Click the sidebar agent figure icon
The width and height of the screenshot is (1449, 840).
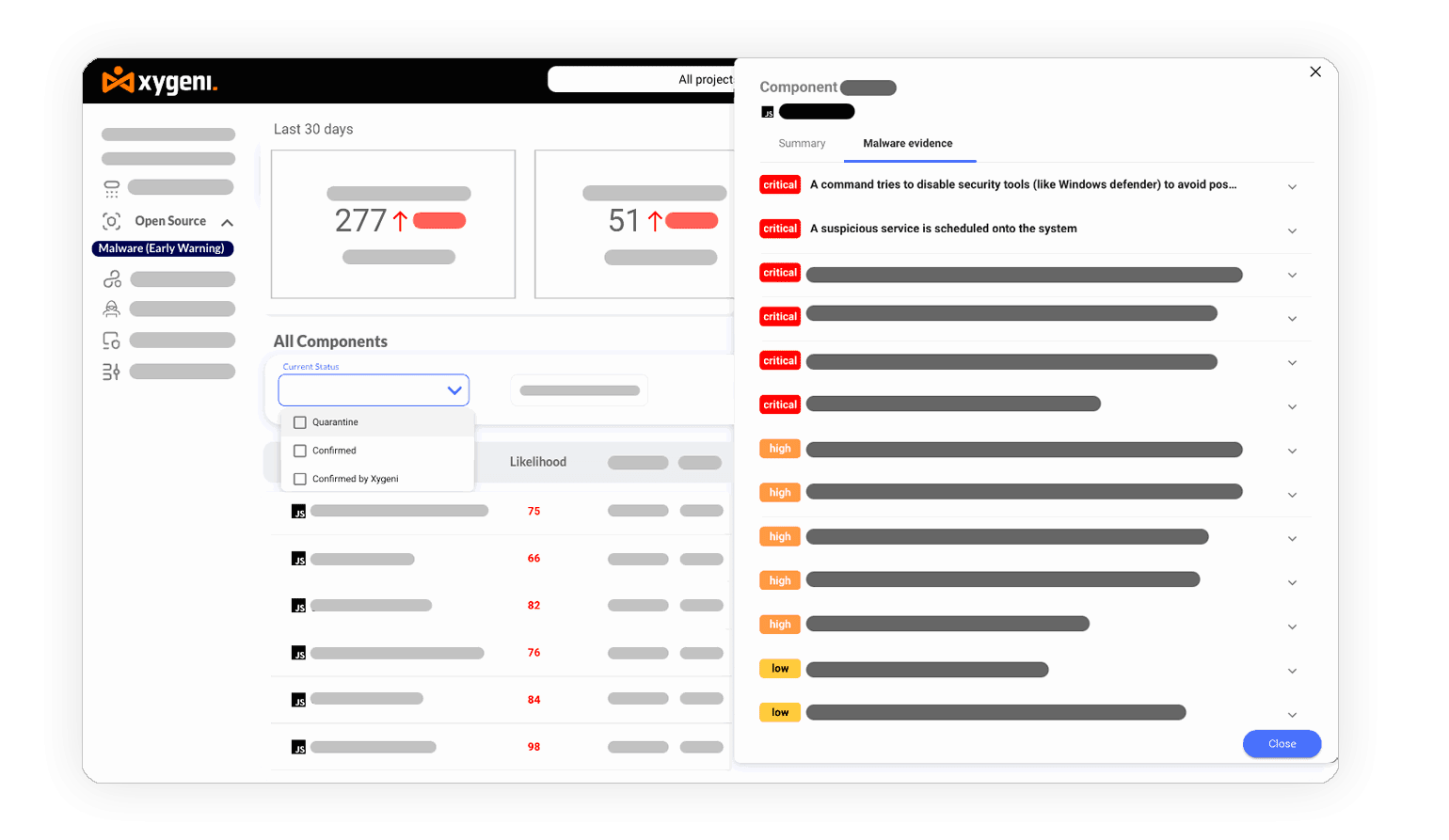click(x=111, y=309)
